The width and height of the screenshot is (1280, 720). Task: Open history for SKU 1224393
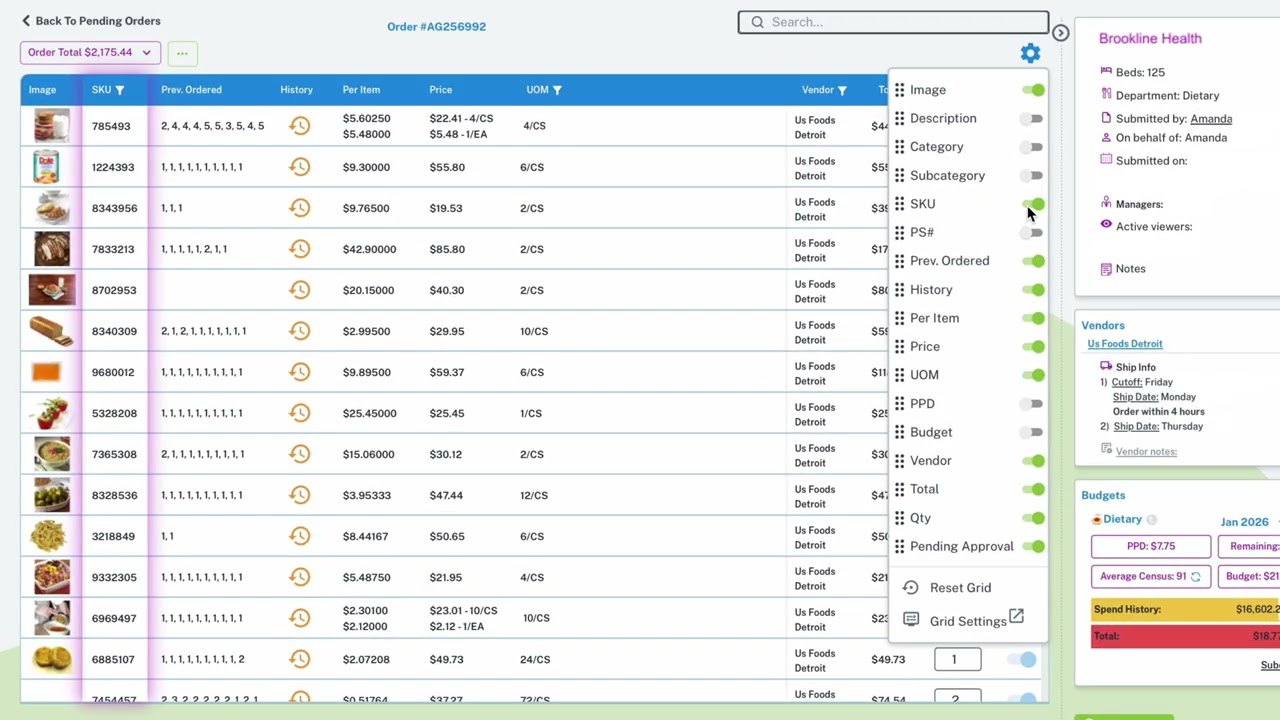(x=299, y=167)
